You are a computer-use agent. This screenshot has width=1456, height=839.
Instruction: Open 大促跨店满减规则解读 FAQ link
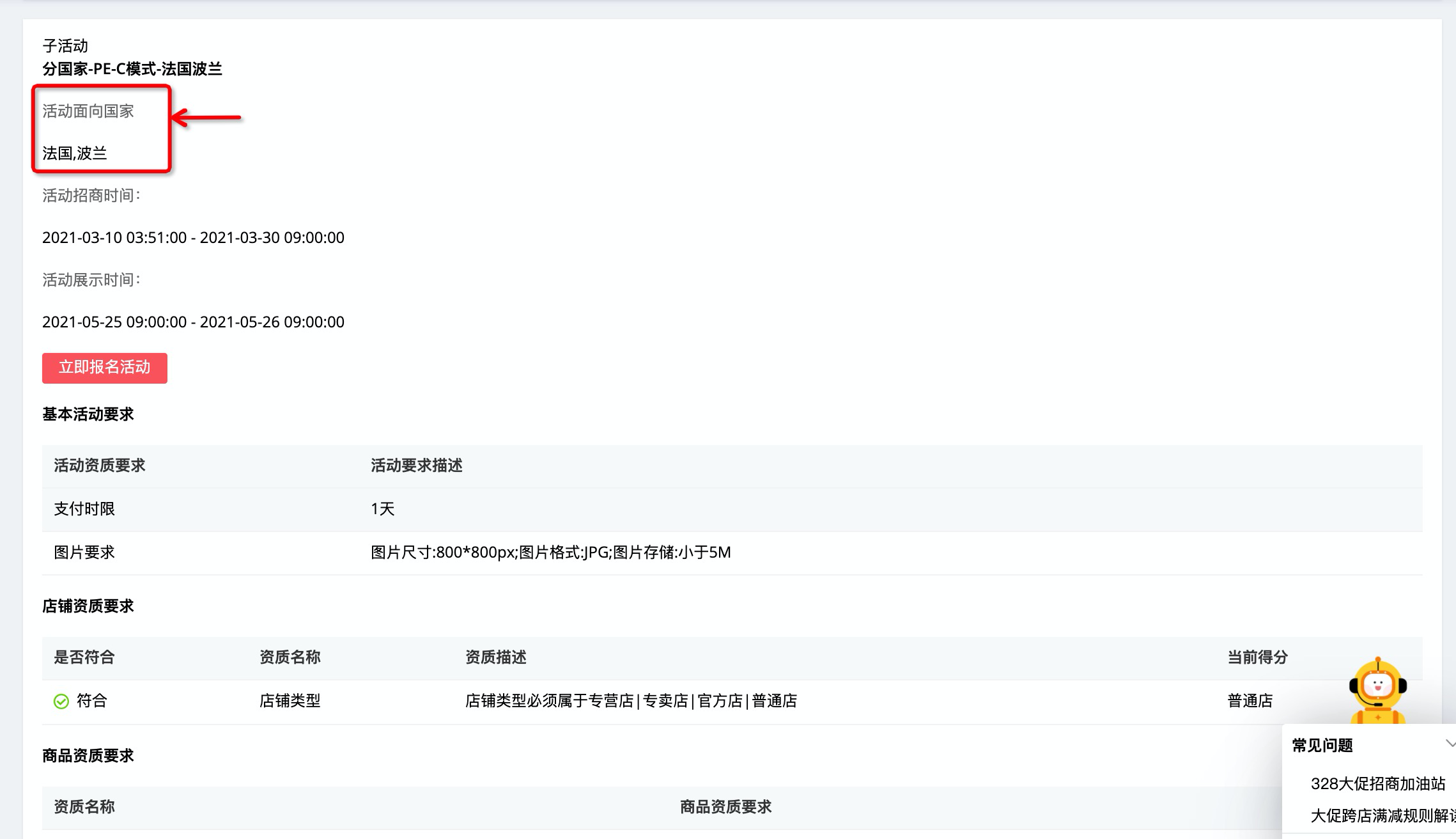click(1382, 815)
